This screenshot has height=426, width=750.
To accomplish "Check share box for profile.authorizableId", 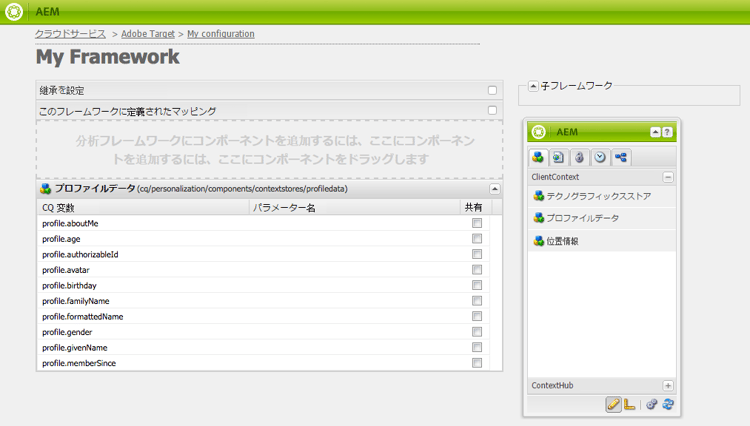I will coord(477,254).
